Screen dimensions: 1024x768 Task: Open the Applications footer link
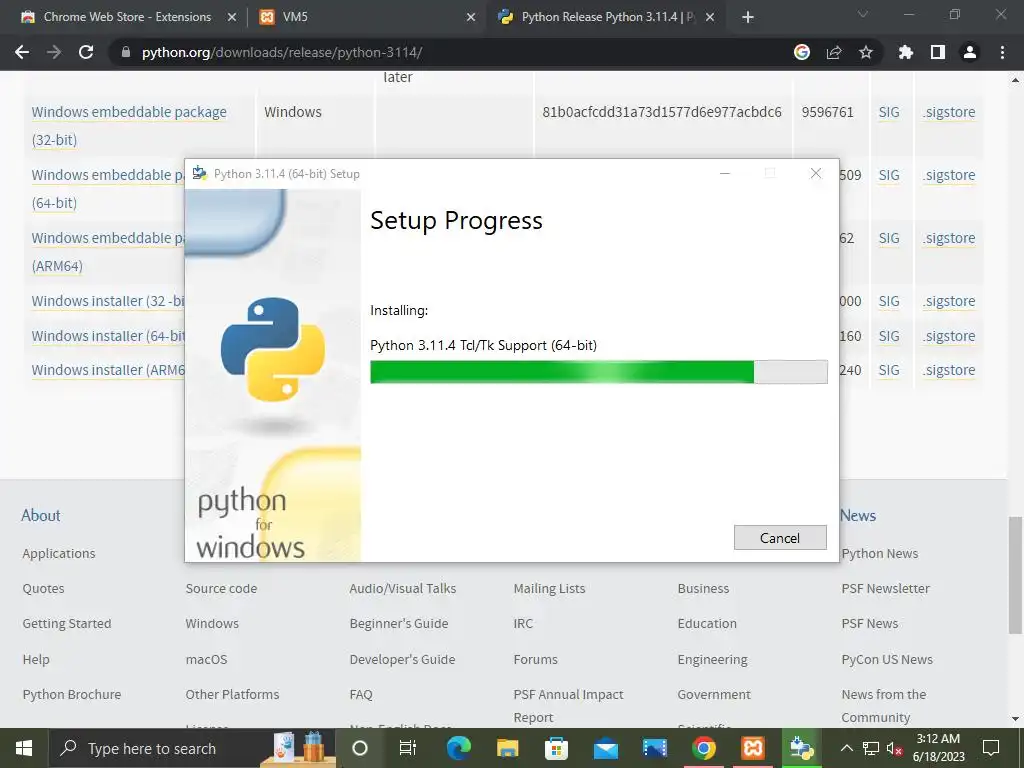click(59, 553)
